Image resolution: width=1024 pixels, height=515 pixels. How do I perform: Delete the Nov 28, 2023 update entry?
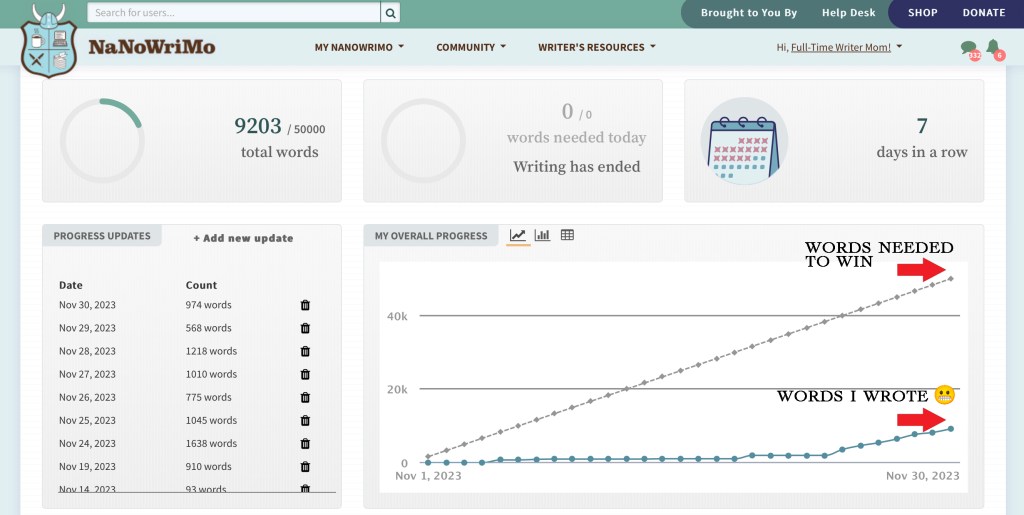click(x=305, y=351)
